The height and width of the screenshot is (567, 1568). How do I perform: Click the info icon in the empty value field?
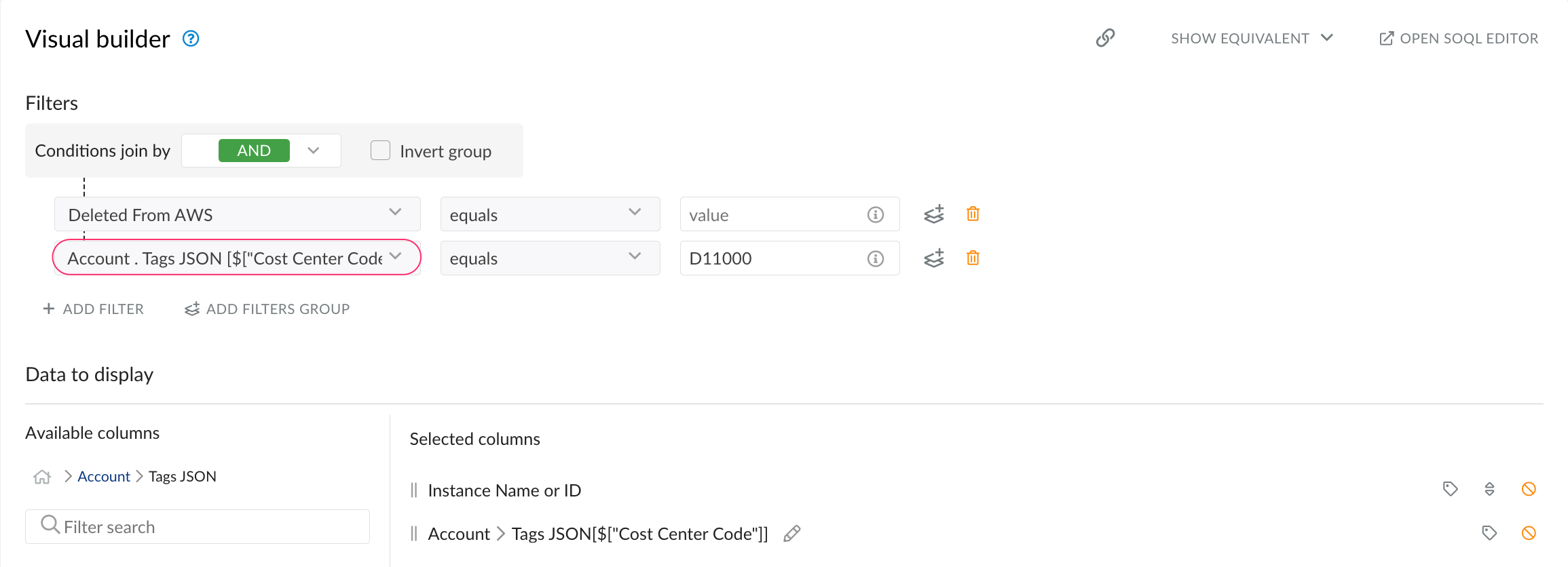click(876, 214)
